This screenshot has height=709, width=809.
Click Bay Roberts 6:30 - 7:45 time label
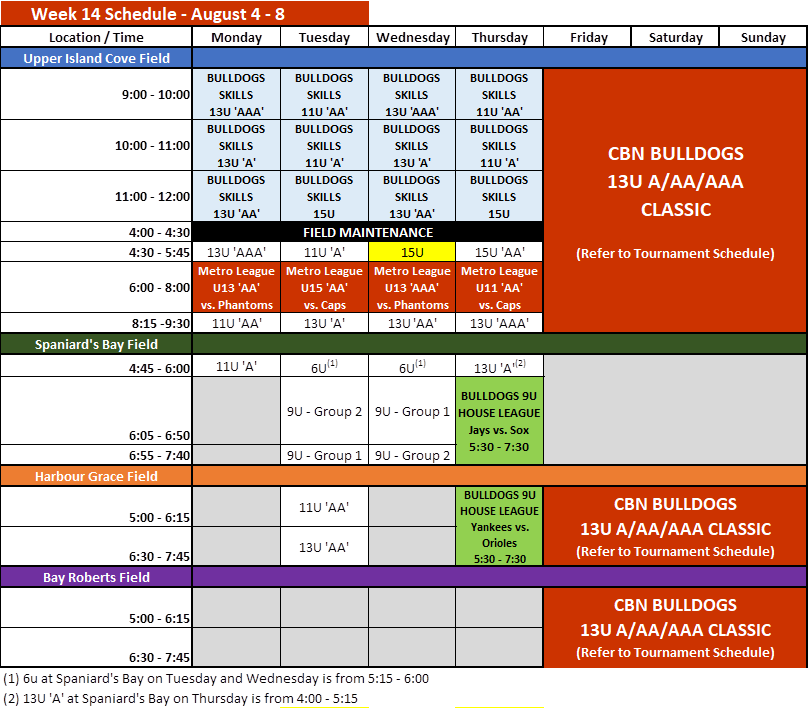coord(96,648)
